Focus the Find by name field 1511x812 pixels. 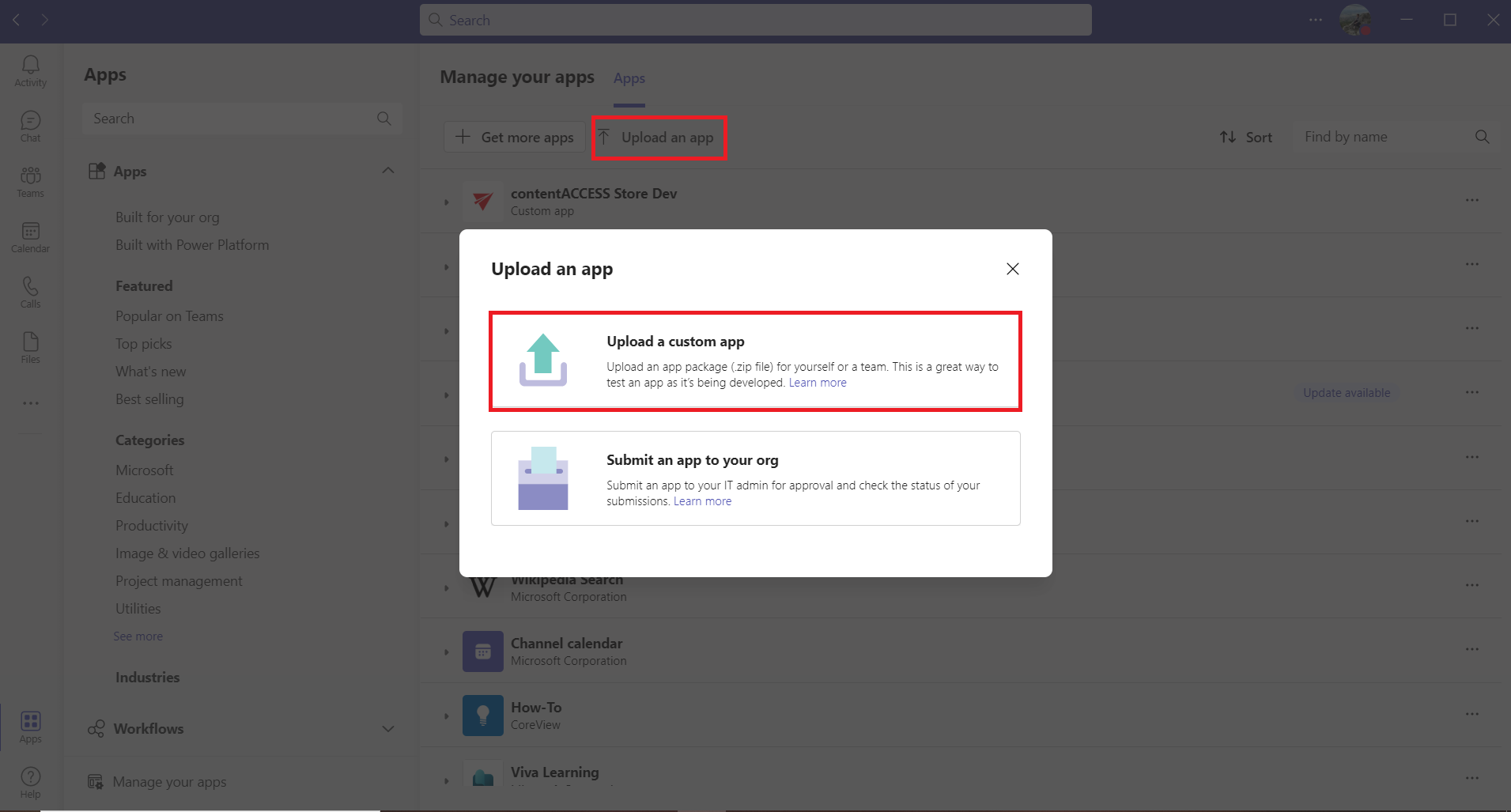(1396, 137)
